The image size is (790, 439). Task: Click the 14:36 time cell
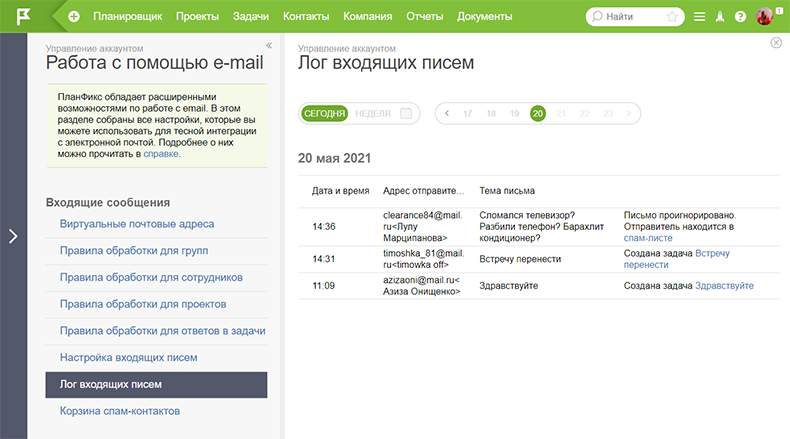[x=324, y=226]
